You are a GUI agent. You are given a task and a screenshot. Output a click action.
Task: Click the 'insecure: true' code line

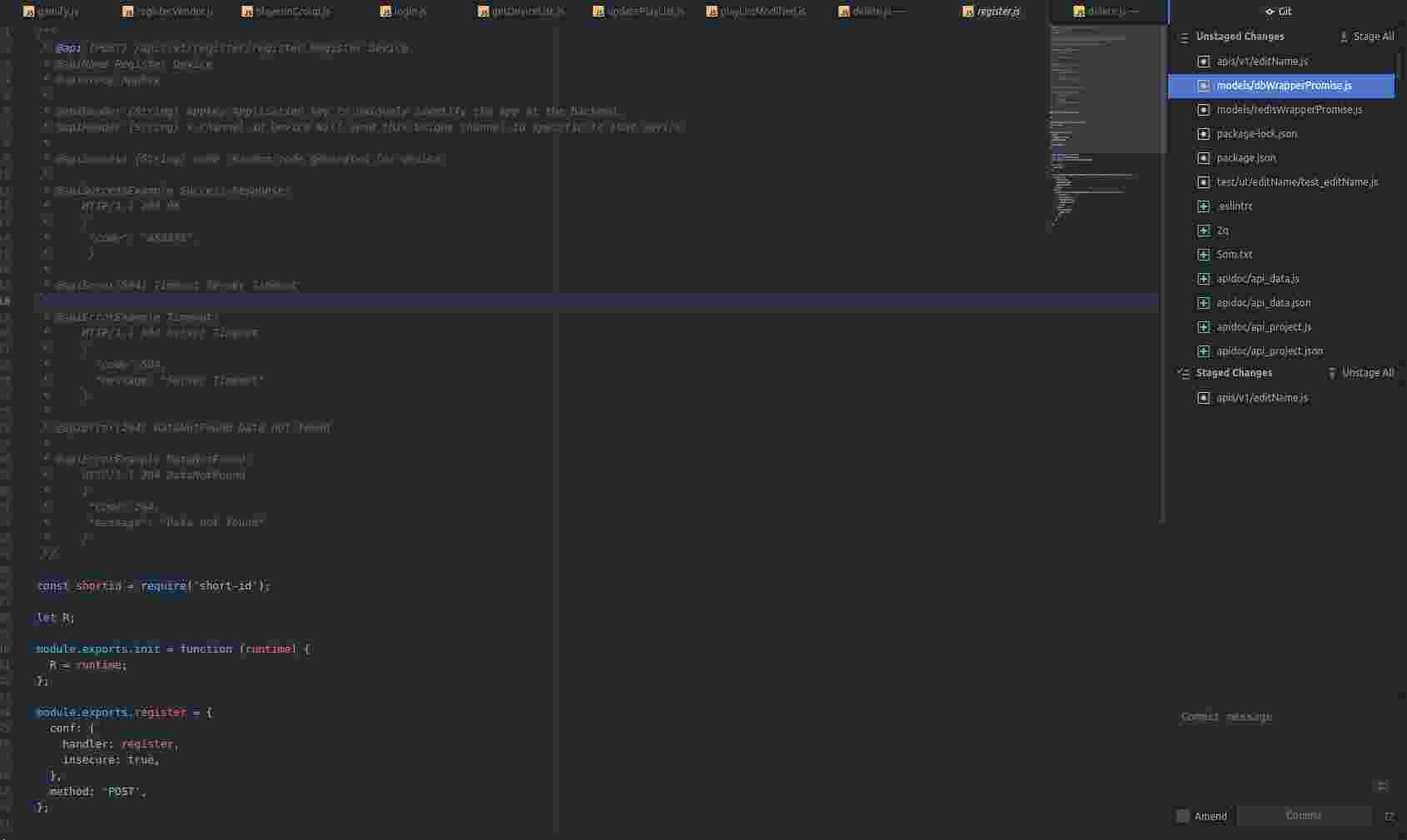tap(111, 760)
